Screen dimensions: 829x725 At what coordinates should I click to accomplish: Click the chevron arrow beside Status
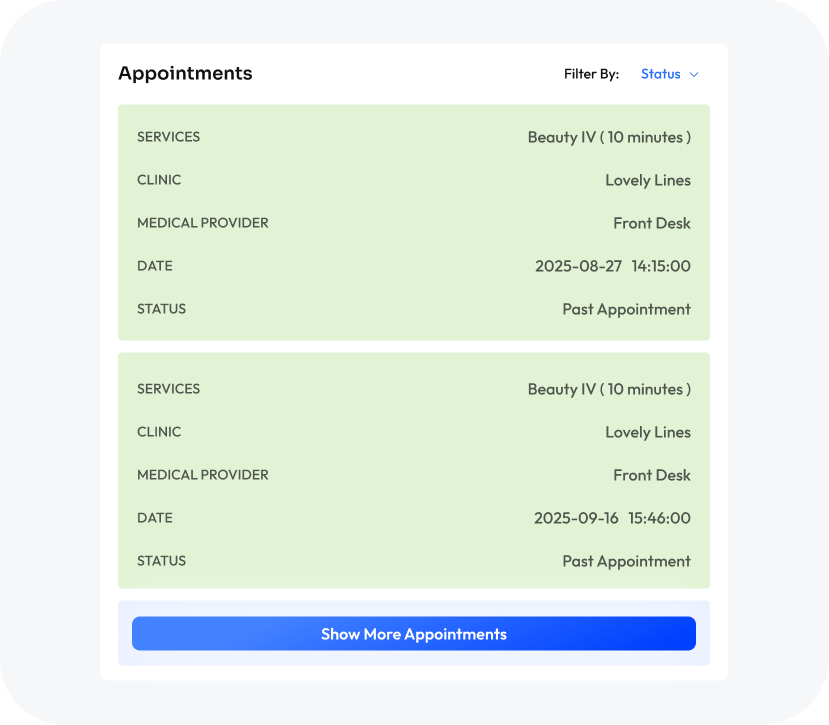[694, 74]
